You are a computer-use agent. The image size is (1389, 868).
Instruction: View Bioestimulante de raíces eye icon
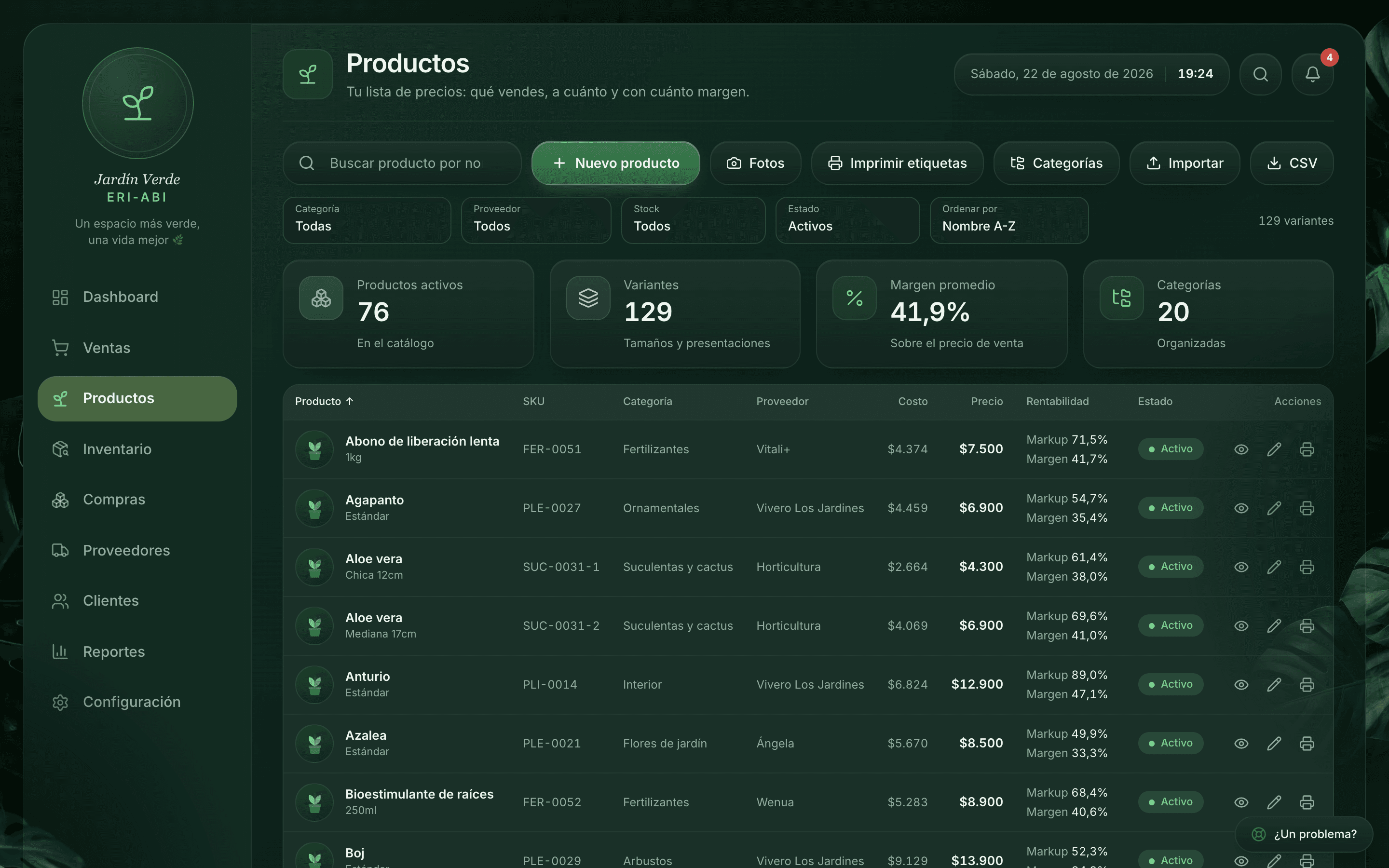tap(1241, 802)
